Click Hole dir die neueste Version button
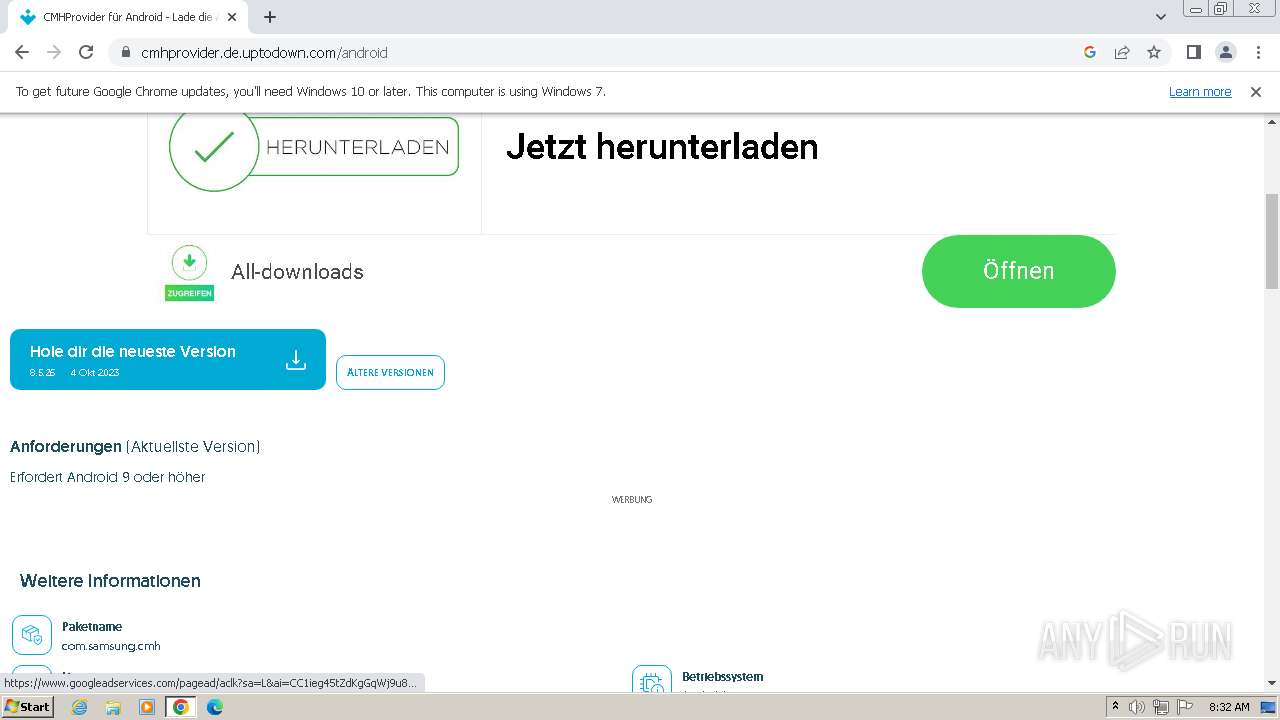 tap(168, 359)
